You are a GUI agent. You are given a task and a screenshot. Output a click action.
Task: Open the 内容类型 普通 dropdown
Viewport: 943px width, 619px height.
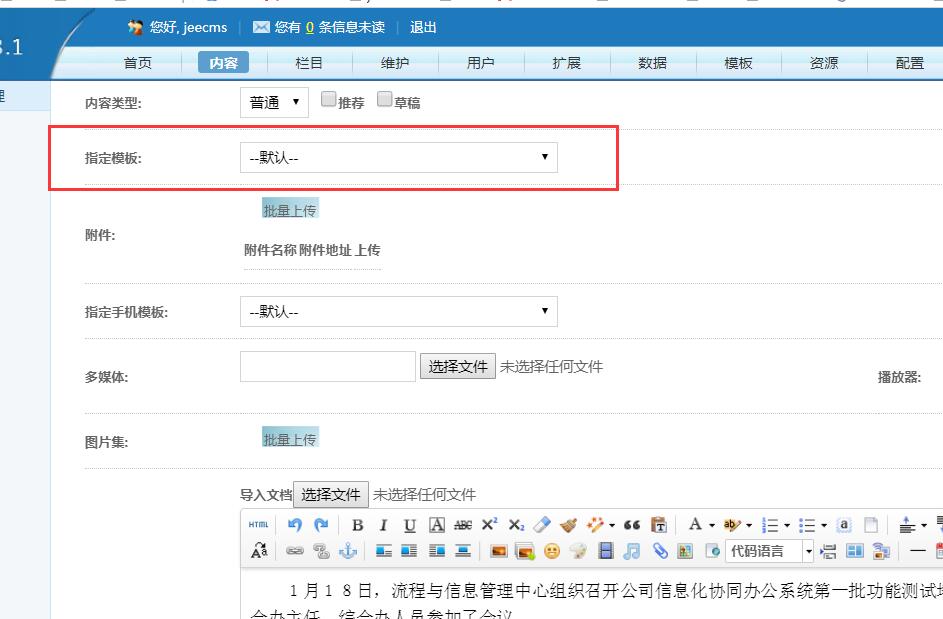click(274, 102)
